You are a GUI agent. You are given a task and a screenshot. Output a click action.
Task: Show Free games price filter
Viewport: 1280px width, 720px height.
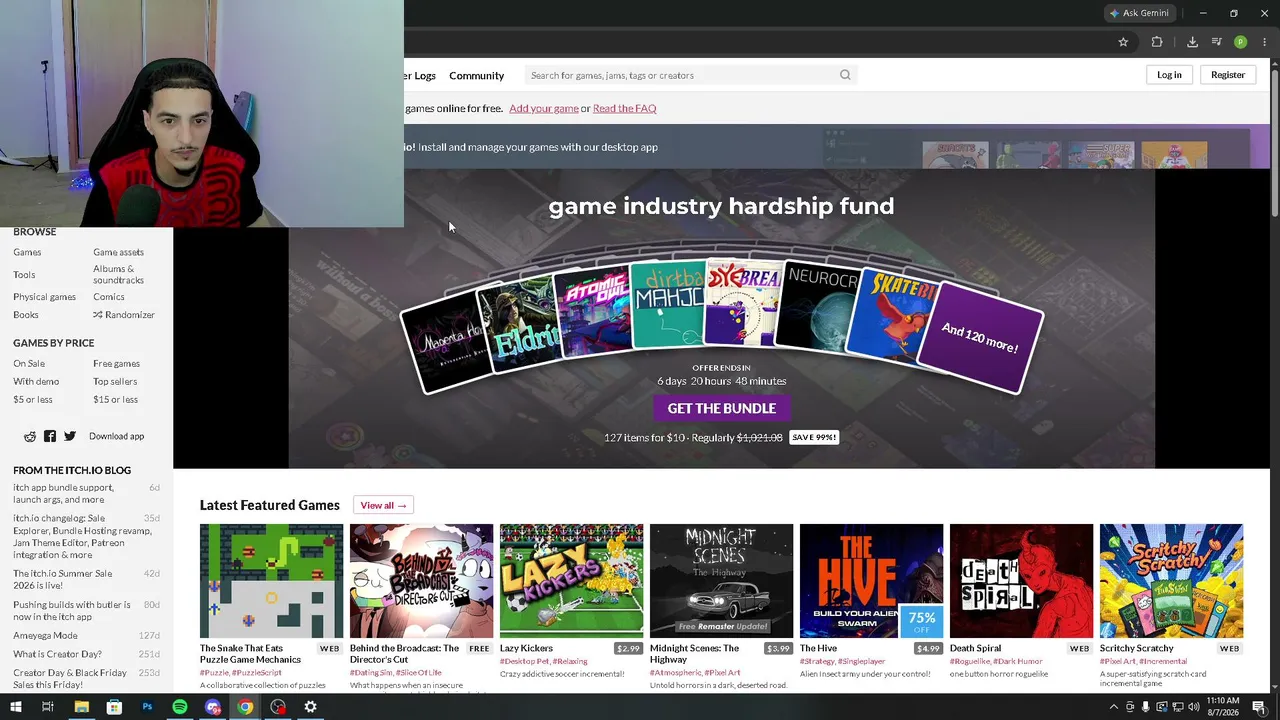pos(116,364)
